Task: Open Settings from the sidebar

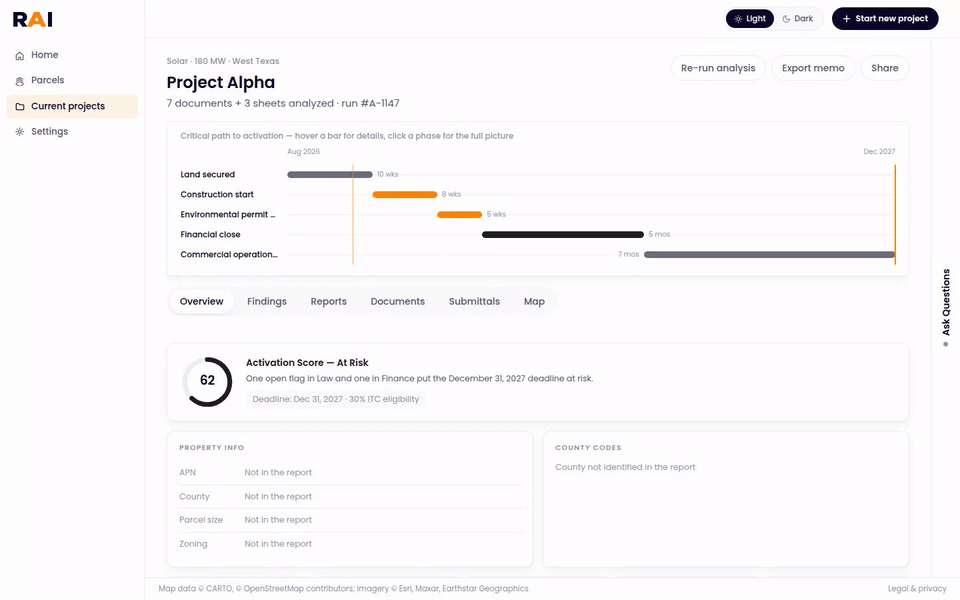Action: [x=72, y=132]
